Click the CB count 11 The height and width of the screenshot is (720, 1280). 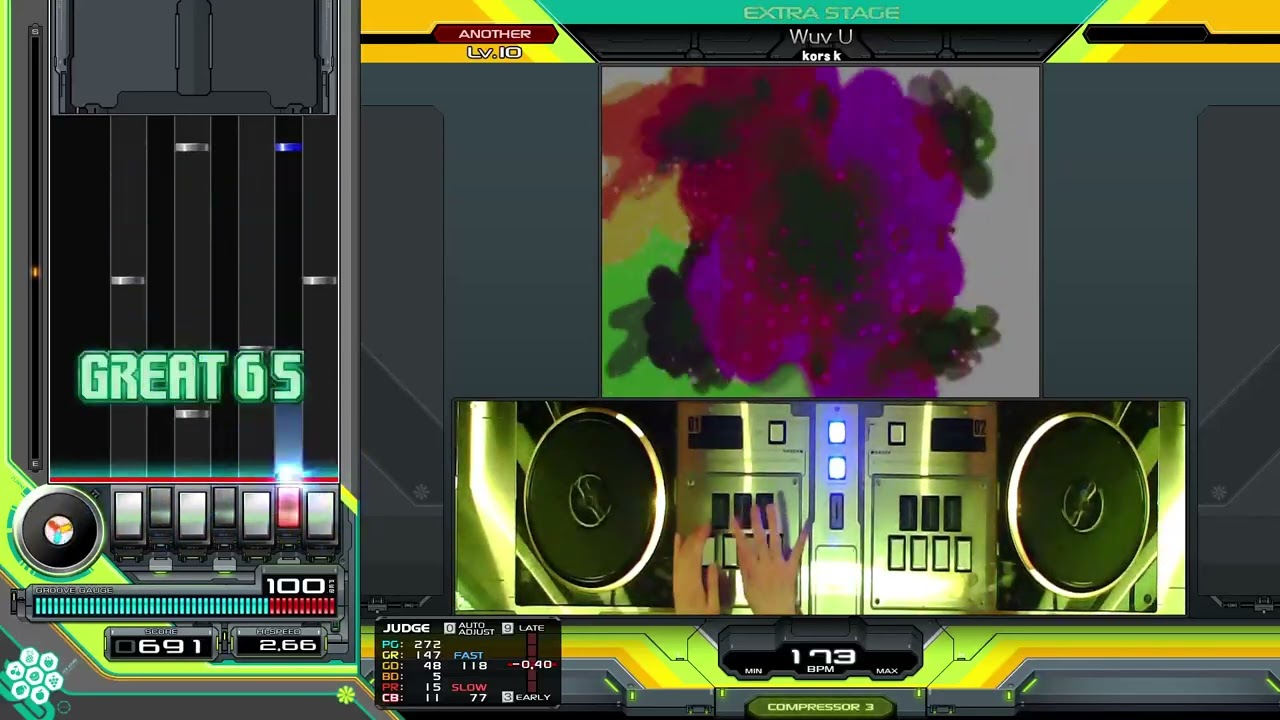(432, 698)
